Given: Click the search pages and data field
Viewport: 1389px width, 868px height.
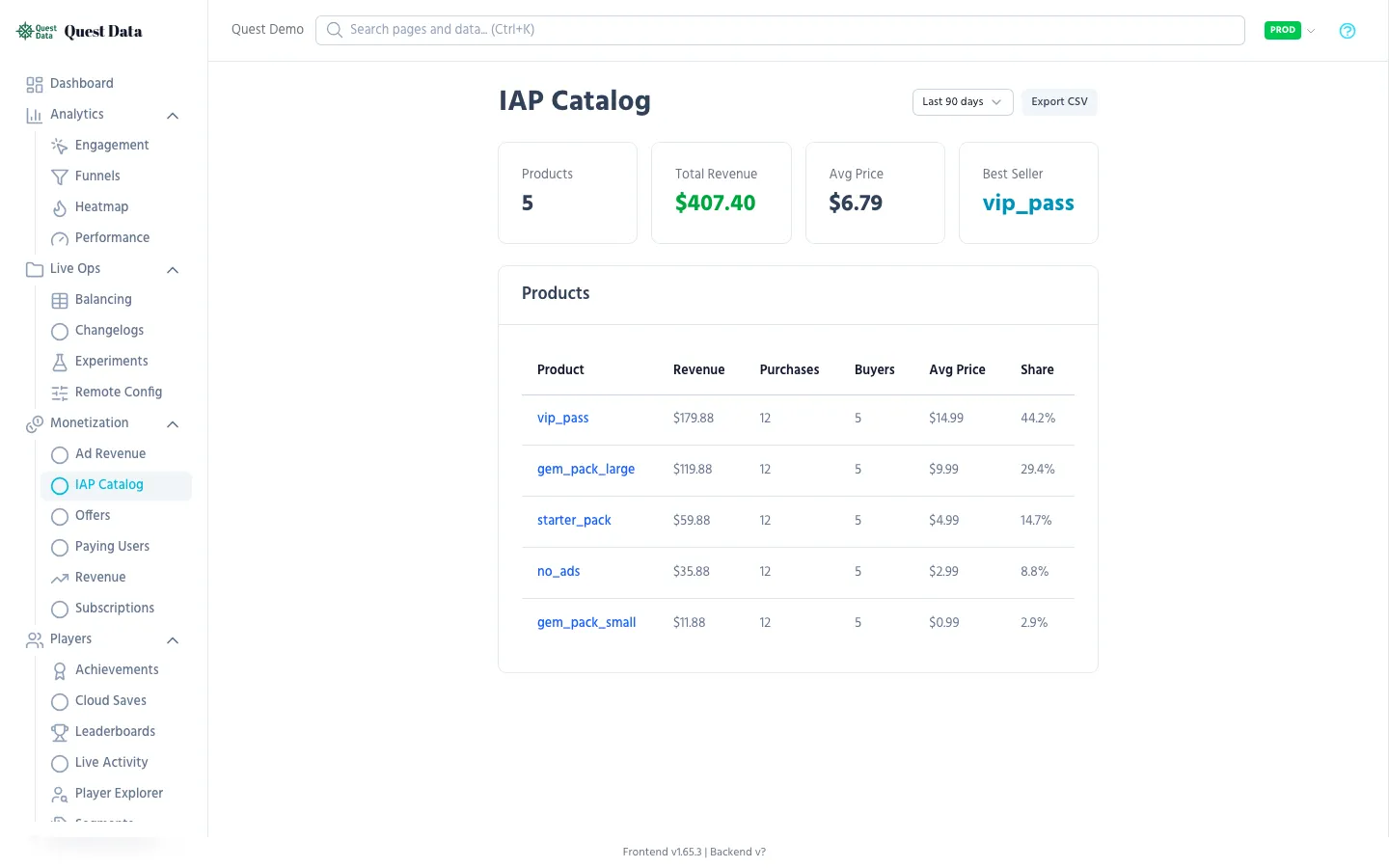Looking at the screenshot, I should pyautogui.click(x=779, y=30).
